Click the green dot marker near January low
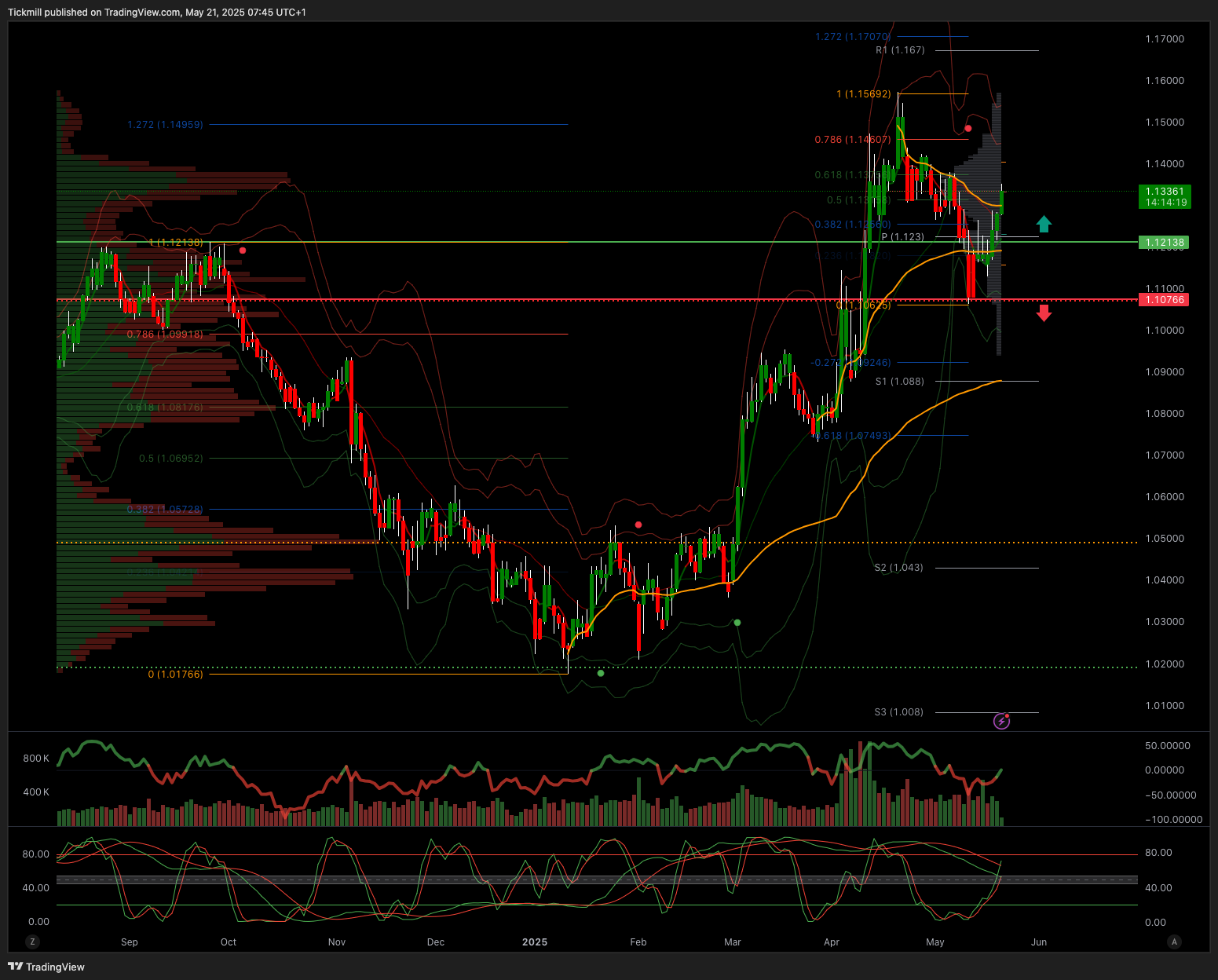This screenshot has height=980, width=1218. [x=601, y=673]
